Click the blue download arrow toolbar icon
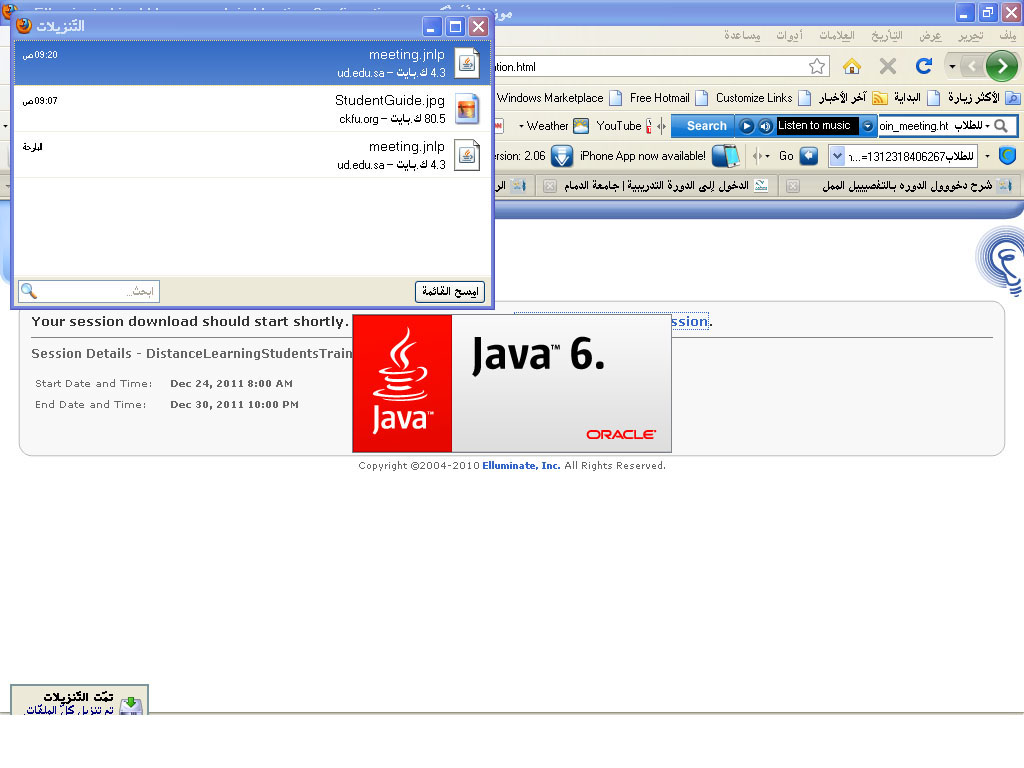 pos(562,156)
